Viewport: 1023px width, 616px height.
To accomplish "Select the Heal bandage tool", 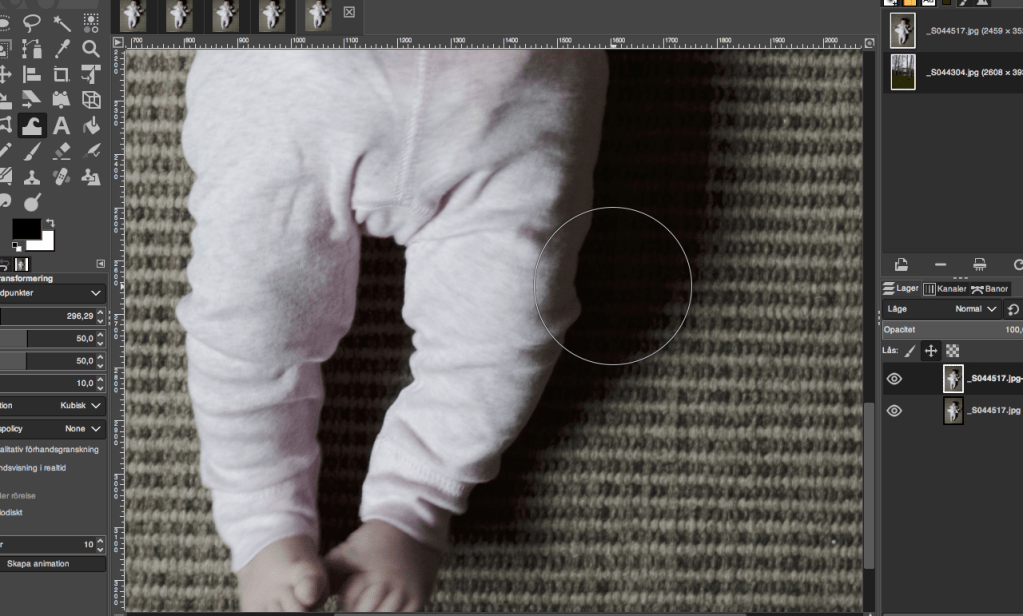I will pyautogui.click(x=61, y=177).
